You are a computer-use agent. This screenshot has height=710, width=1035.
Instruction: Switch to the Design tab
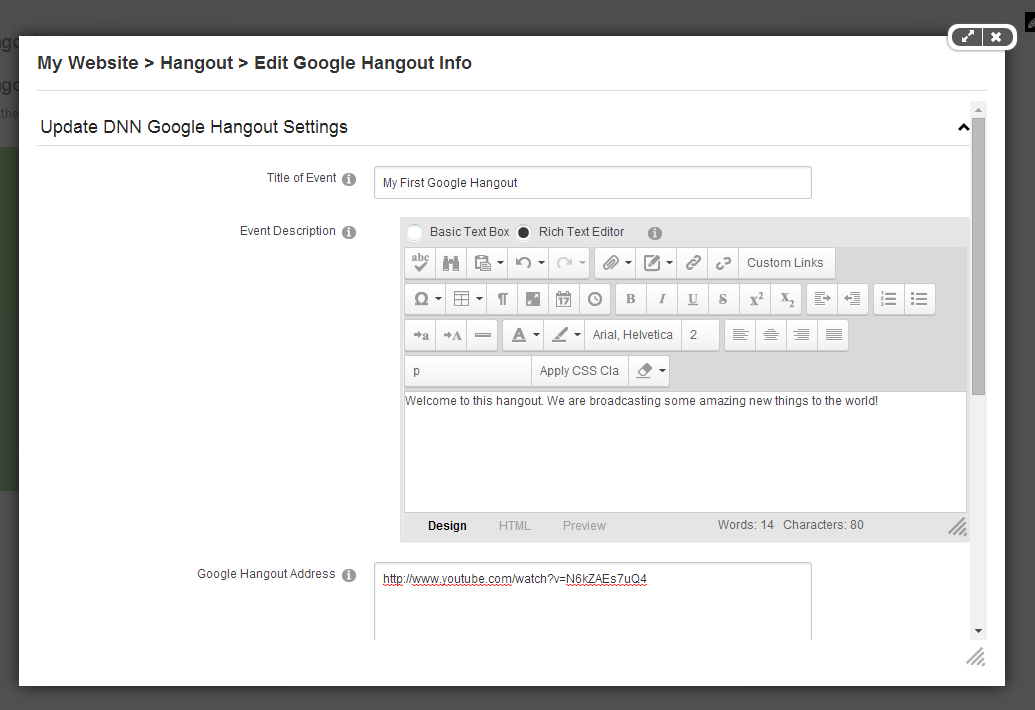(447, 526)
